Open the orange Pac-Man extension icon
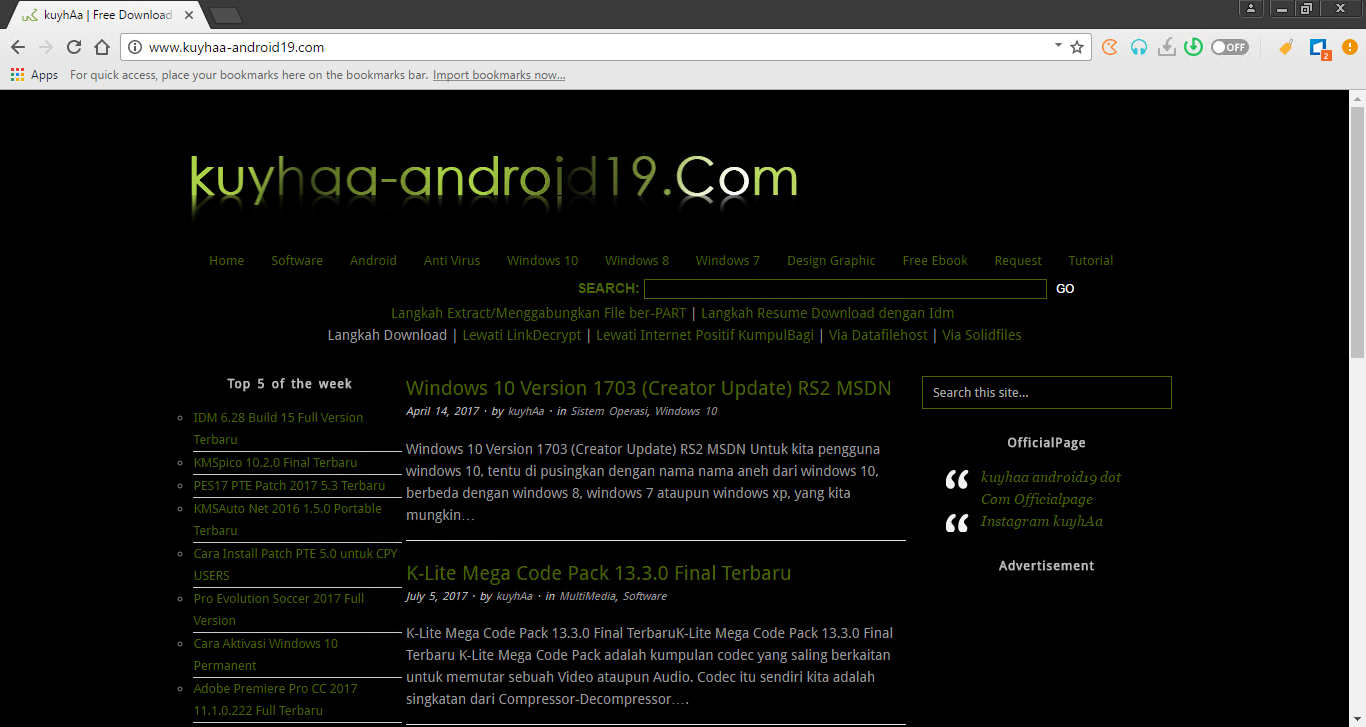The image size is (1366, 727). pyautogui.click(x=1110, y=47)
